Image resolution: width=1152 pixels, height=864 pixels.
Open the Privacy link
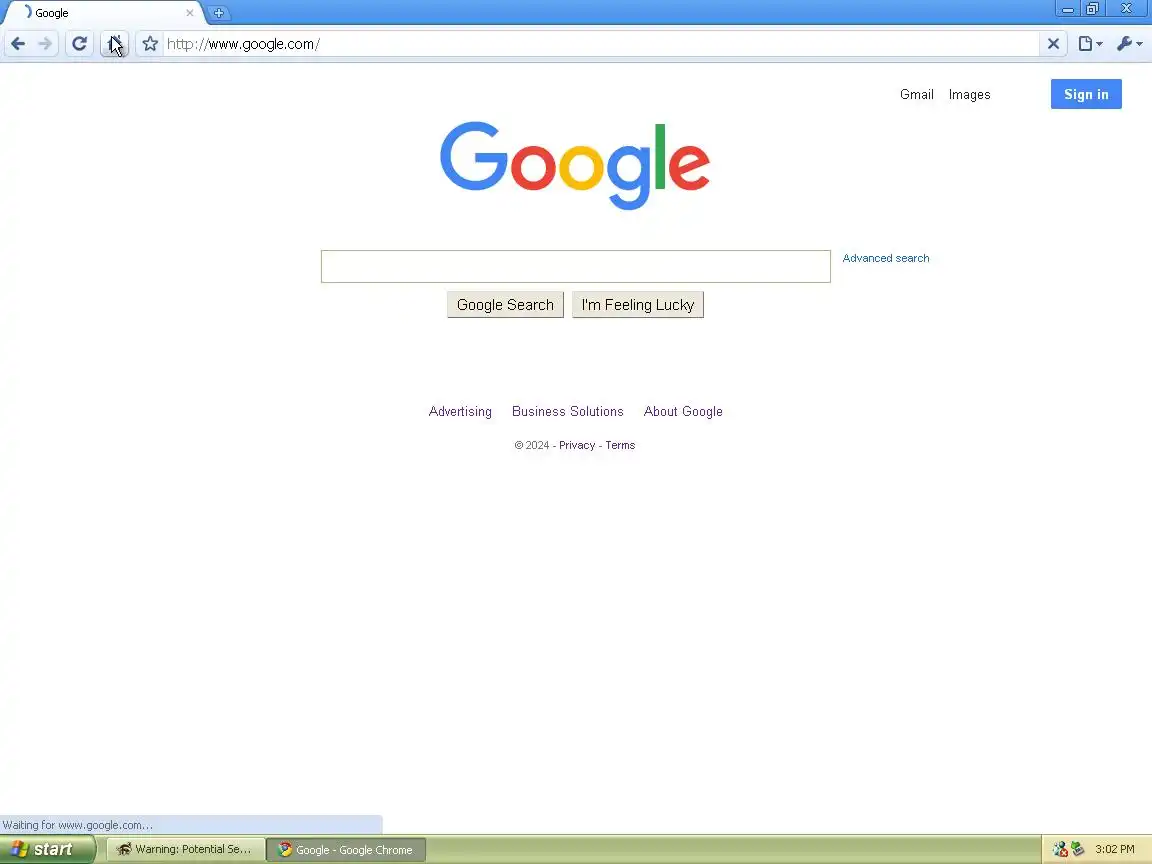click(577, 445)
